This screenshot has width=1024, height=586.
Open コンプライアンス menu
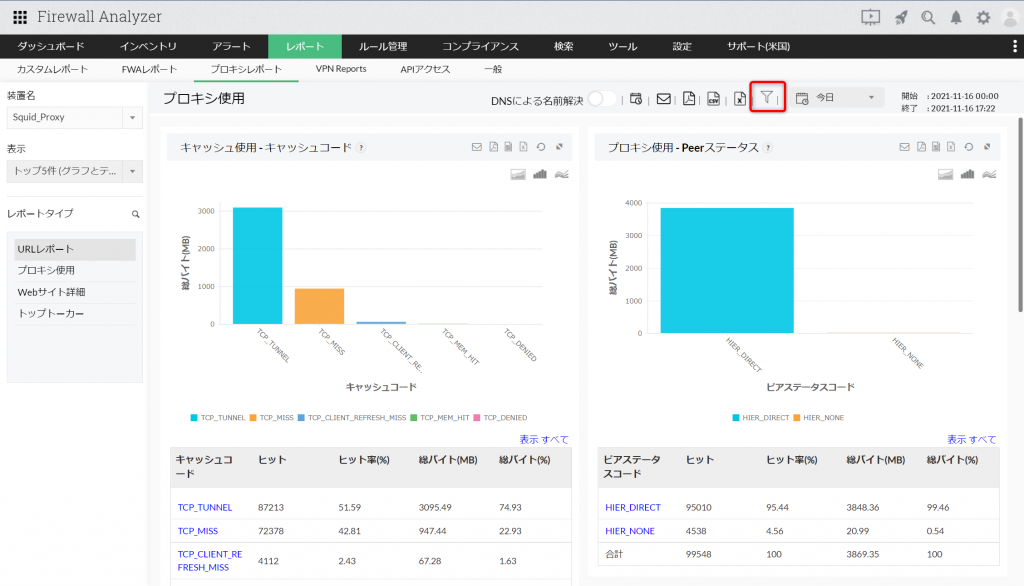tap(480, 46)
